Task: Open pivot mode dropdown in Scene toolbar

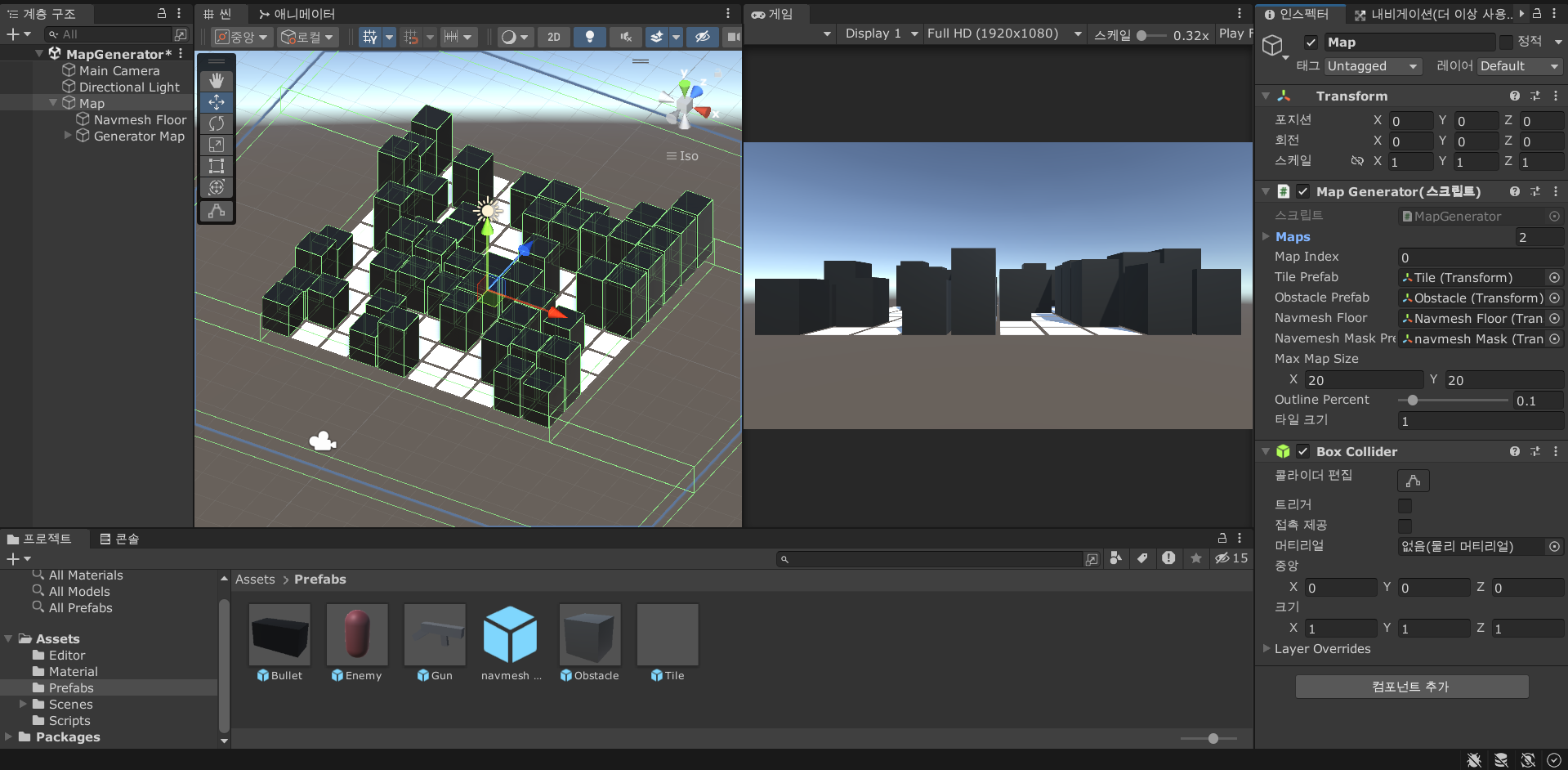Action: tap(240, 37)
